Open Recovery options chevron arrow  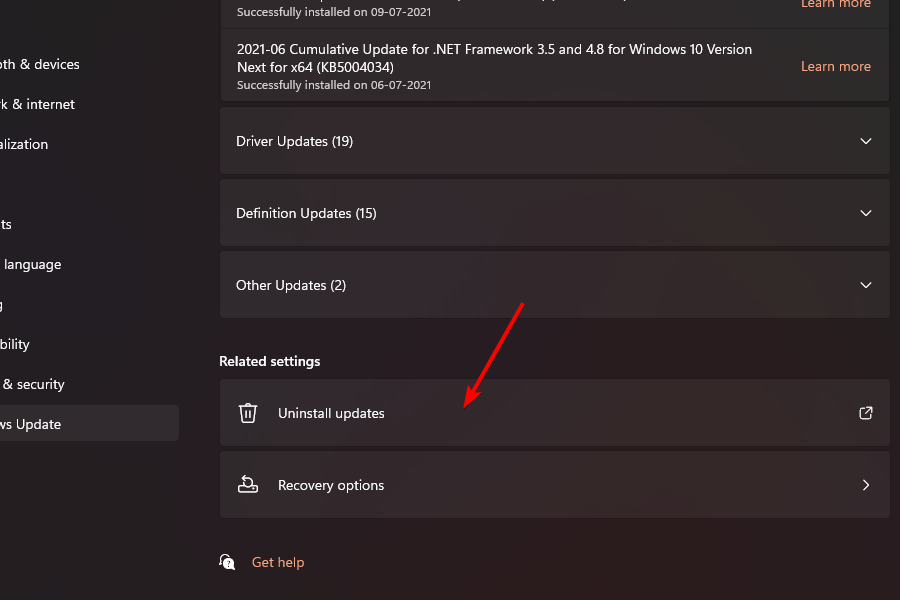[866, 485]
